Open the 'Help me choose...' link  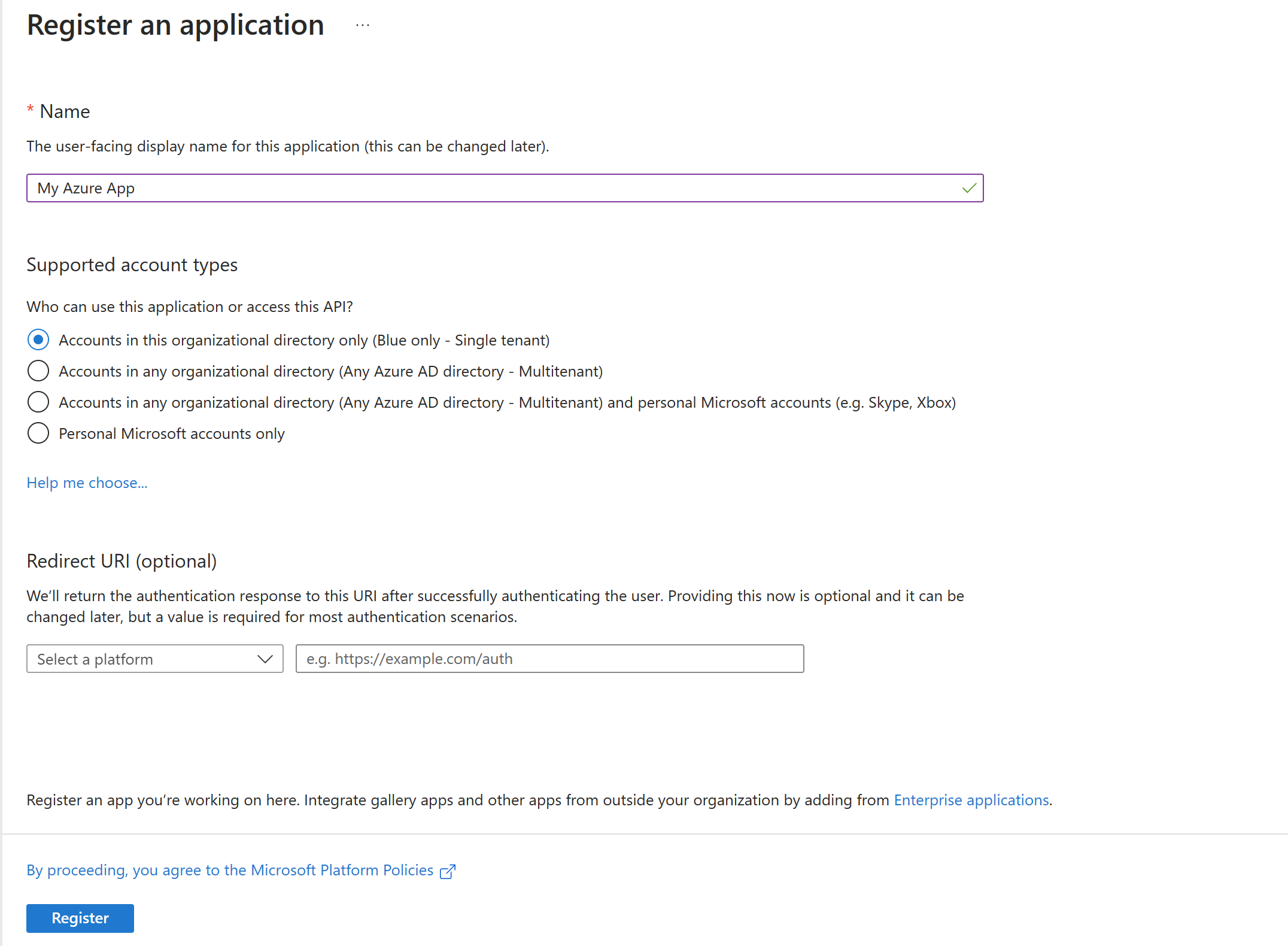click(87, 483)
